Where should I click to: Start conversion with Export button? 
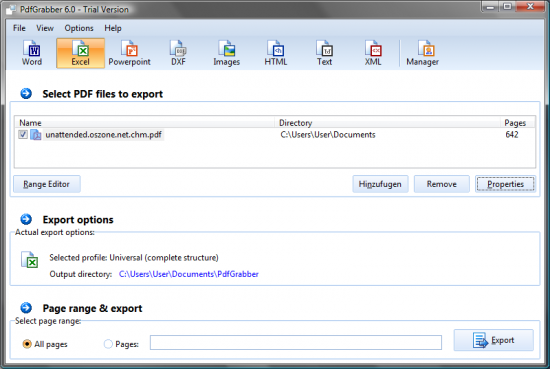pyautogui.click(x=494, y=340)
